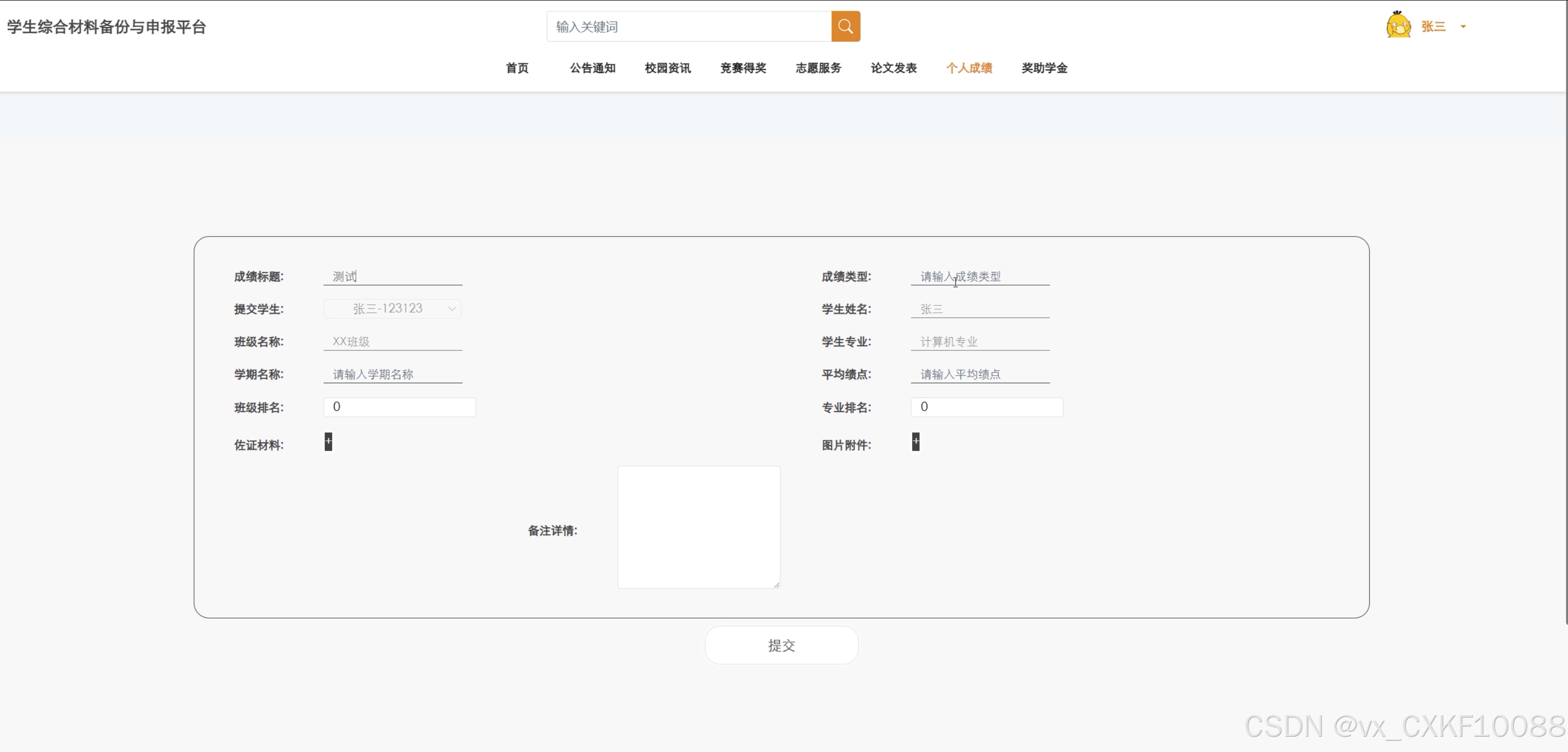Focus the 平均绩点 input field

(x=980, y=374)
